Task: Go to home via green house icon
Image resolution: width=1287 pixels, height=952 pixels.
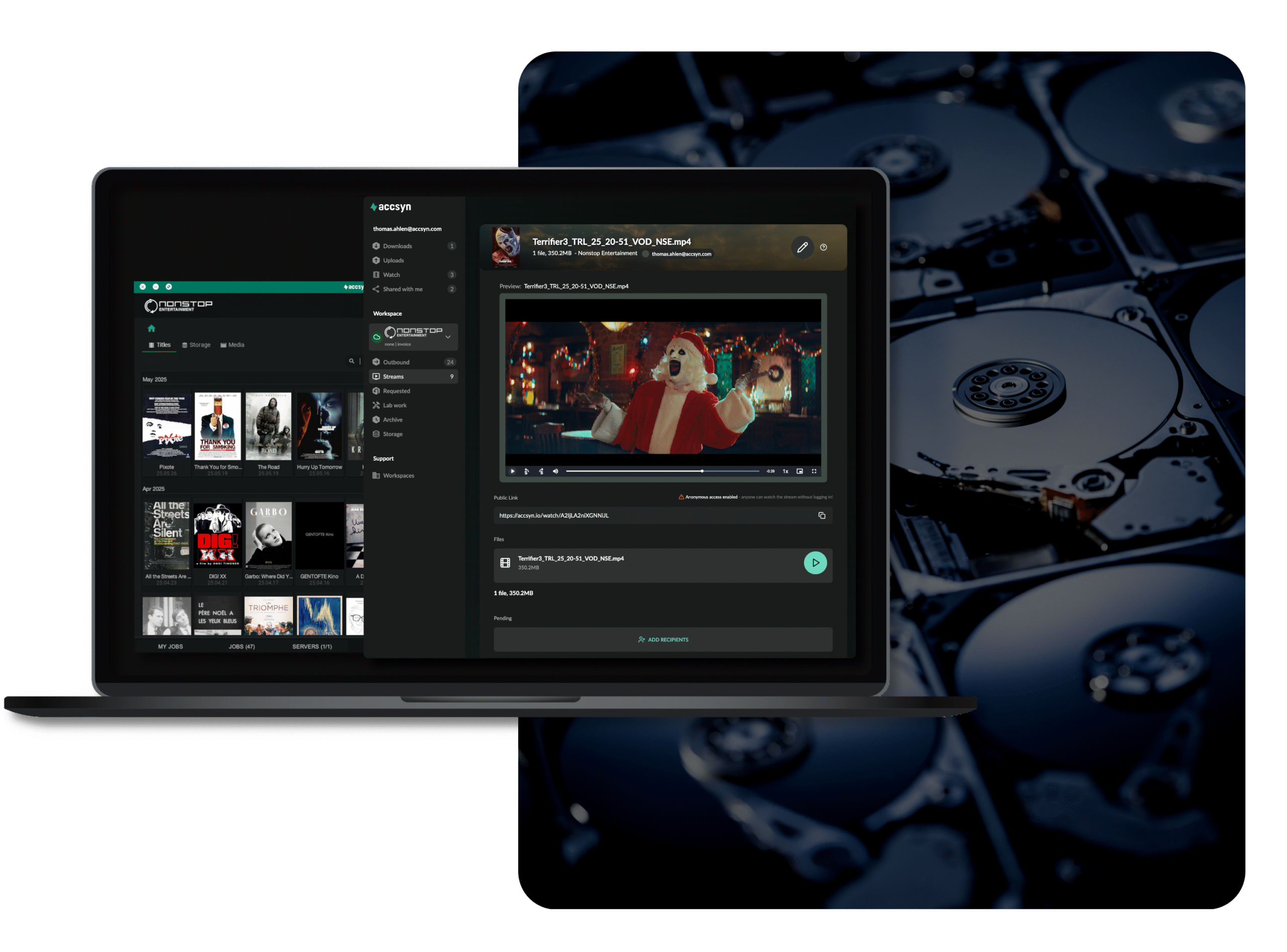Action: point(152,328)
